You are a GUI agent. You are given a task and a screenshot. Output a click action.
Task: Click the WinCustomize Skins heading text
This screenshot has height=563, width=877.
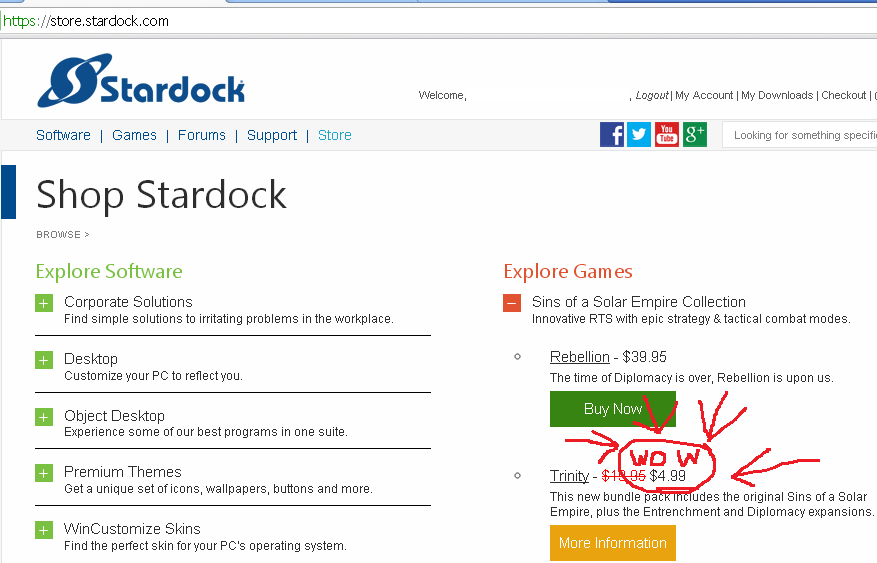132,529
